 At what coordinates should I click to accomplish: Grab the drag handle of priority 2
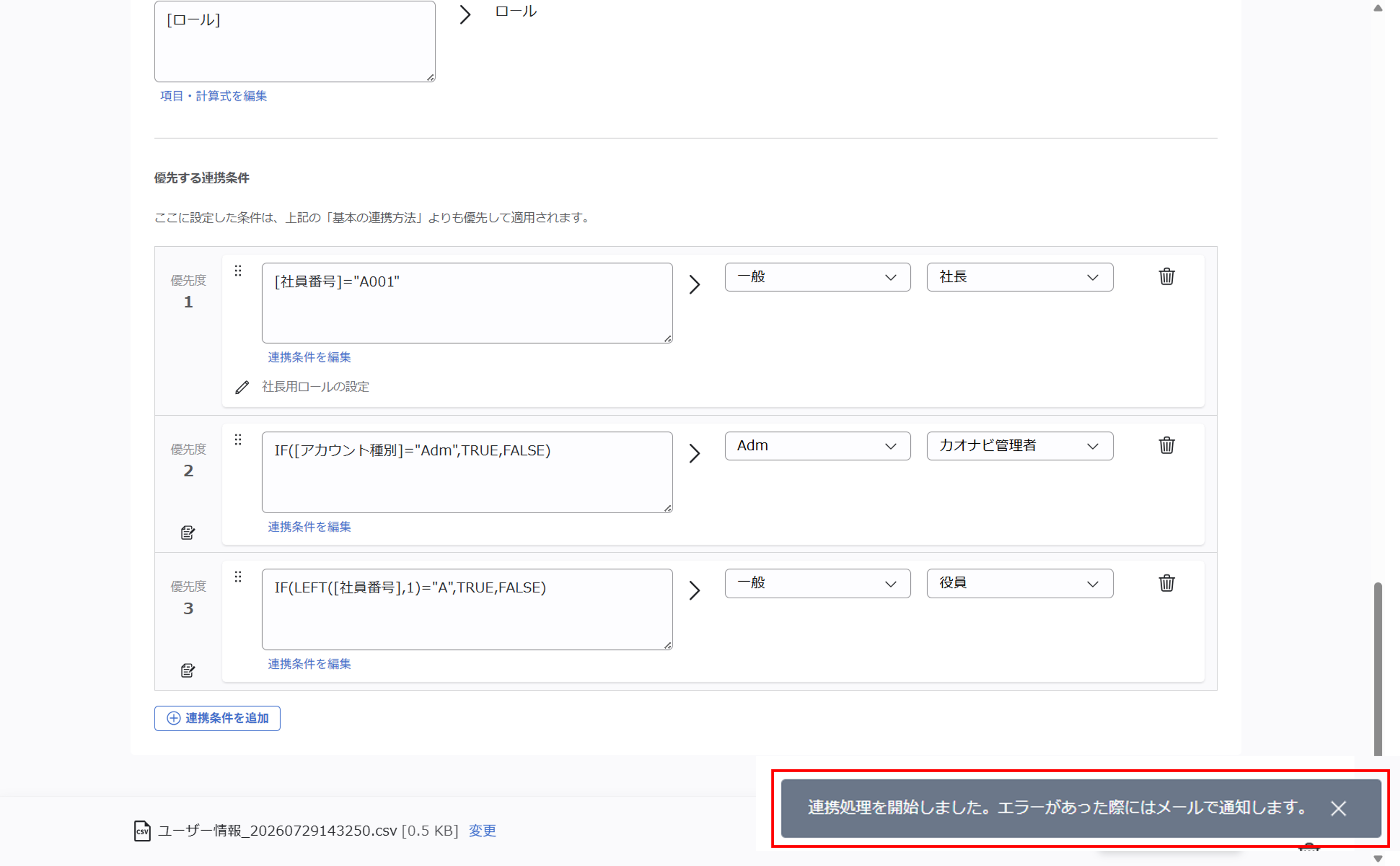(238, 439)
